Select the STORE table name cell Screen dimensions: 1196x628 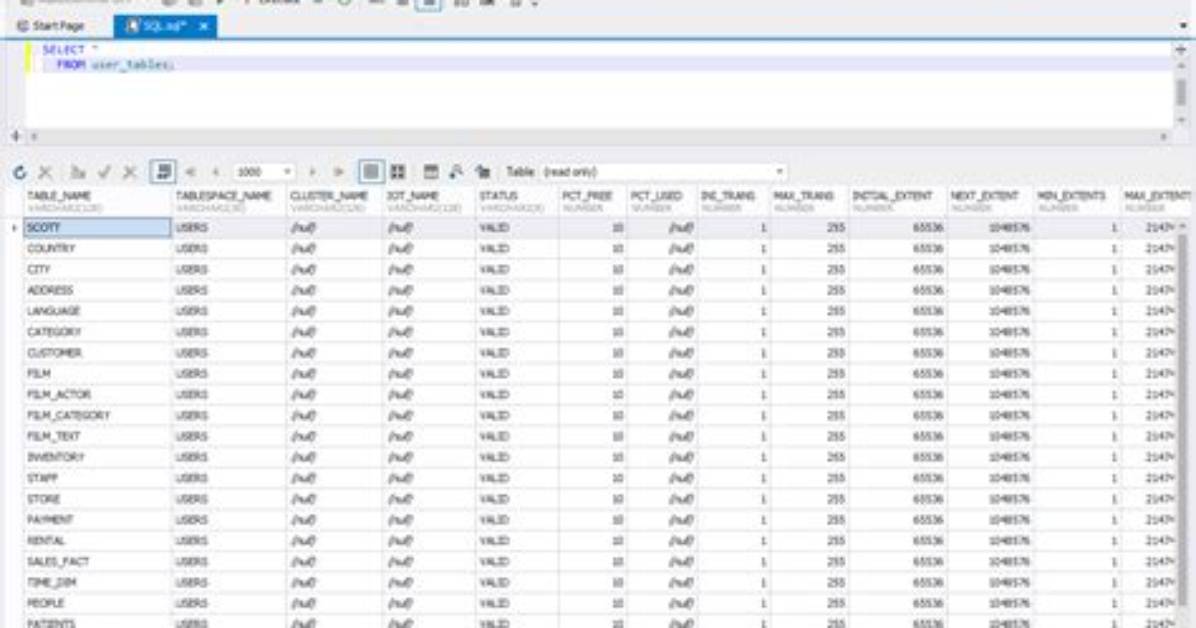(97, 499)
